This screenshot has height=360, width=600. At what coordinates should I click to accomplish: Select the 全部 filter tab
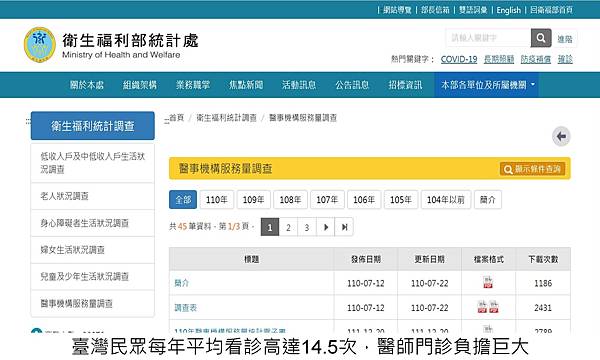point(183,200)
